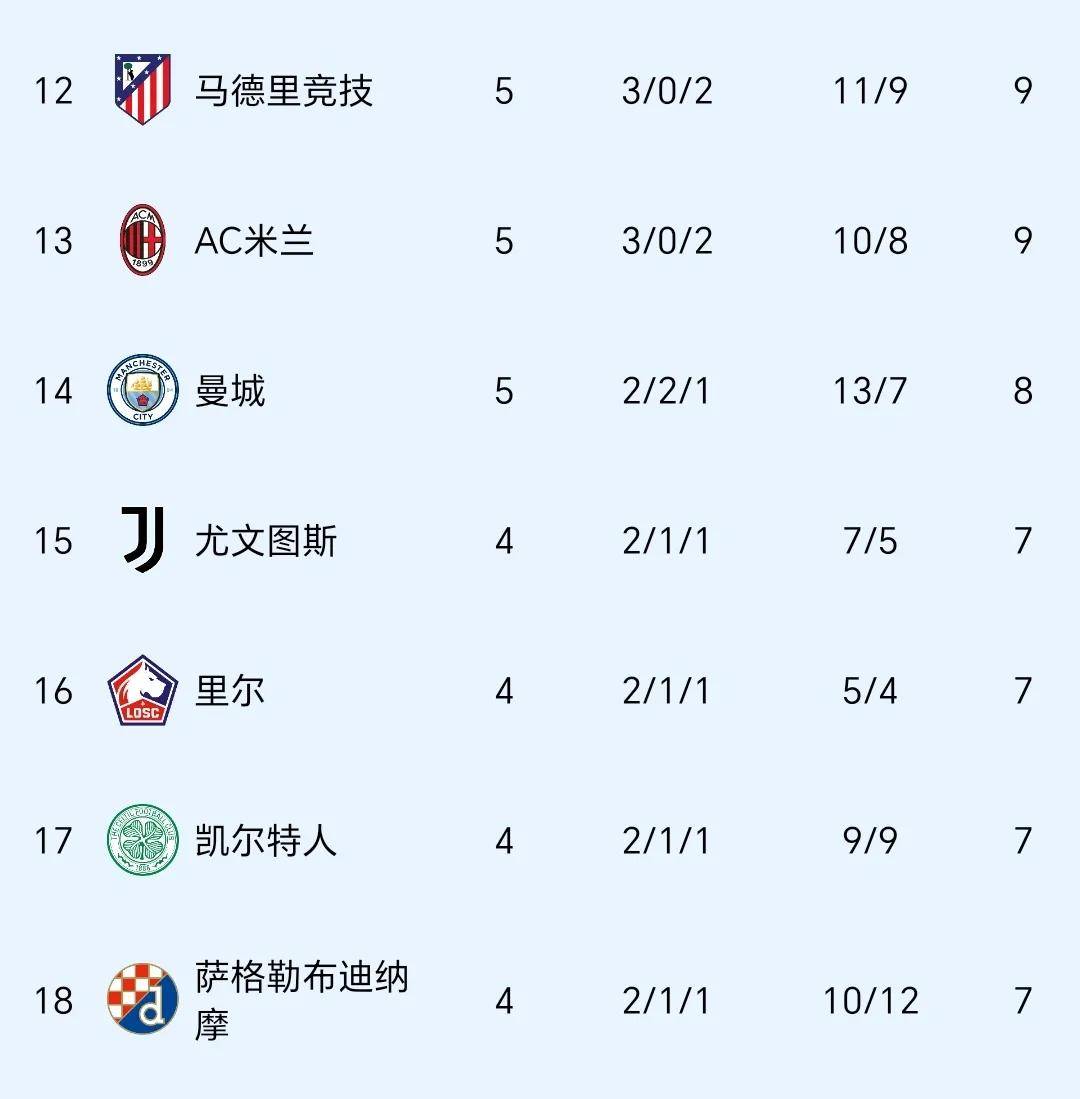This screenshot has width=1080, height=1099.
Task: Open team name 马德里竞技
Action: pyautogui.click(x=284, y=91)
